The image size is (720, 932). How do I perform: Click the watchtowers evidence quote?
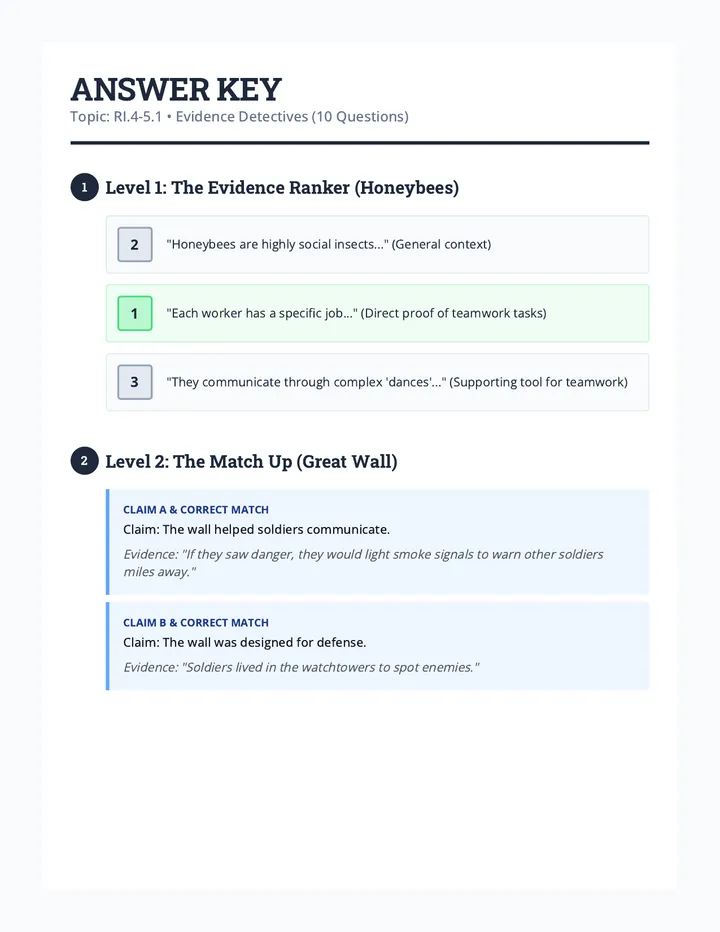tap(301, 667)
